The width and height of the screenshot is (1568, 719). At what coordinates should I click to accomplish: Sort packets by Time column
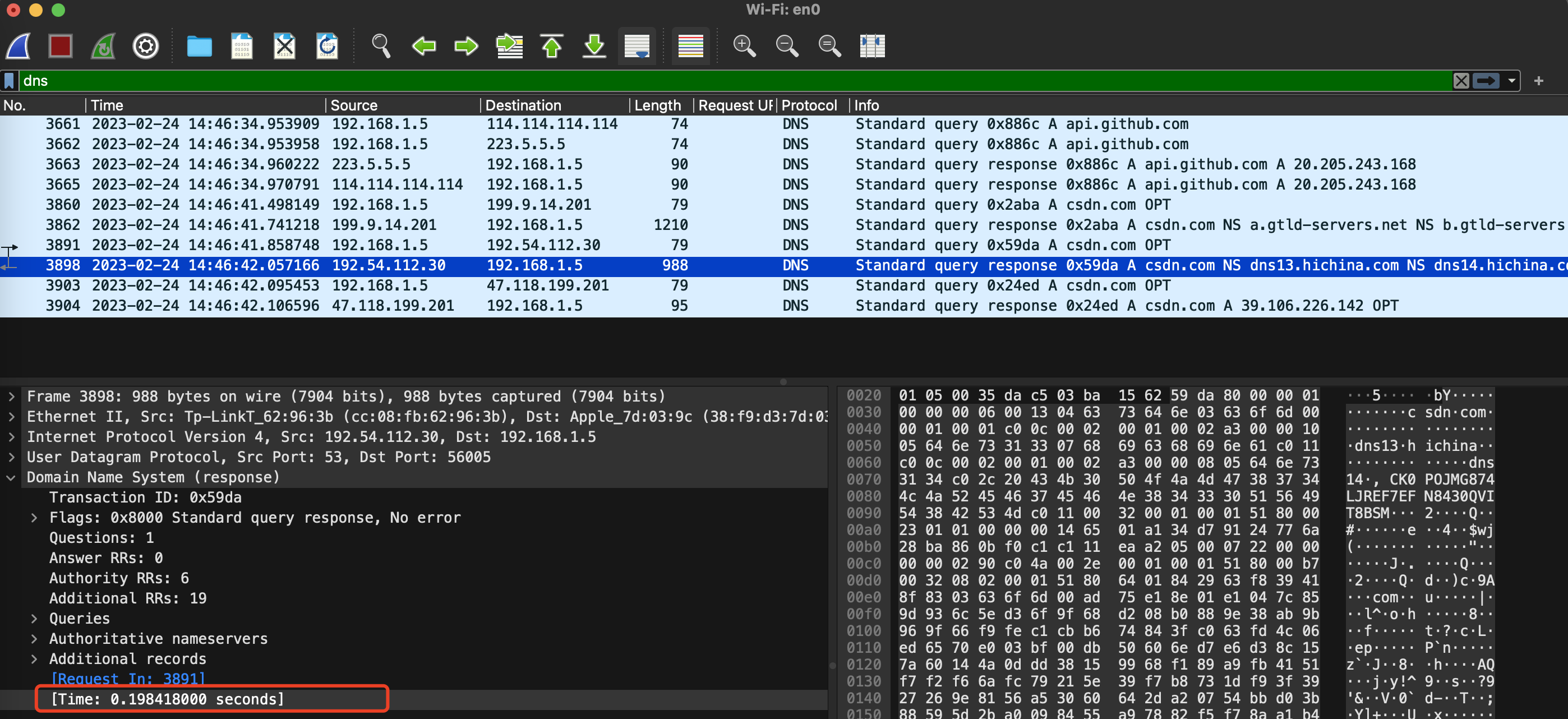(206, 105)
